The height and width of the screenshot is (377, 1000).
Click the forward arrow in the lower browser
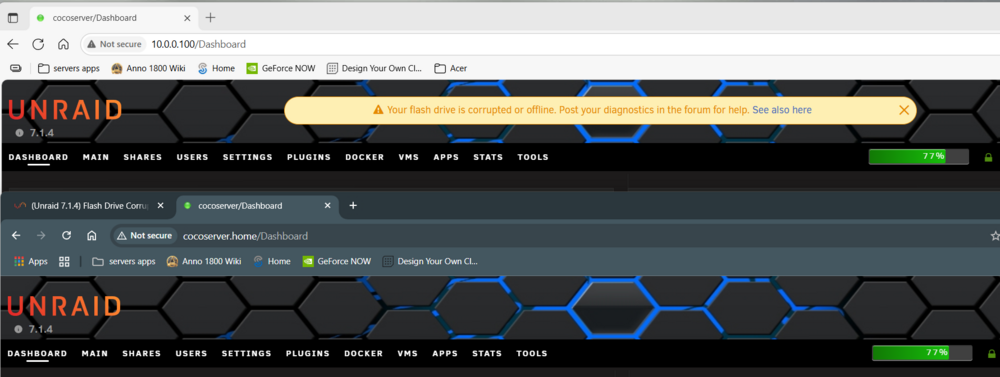41,235
